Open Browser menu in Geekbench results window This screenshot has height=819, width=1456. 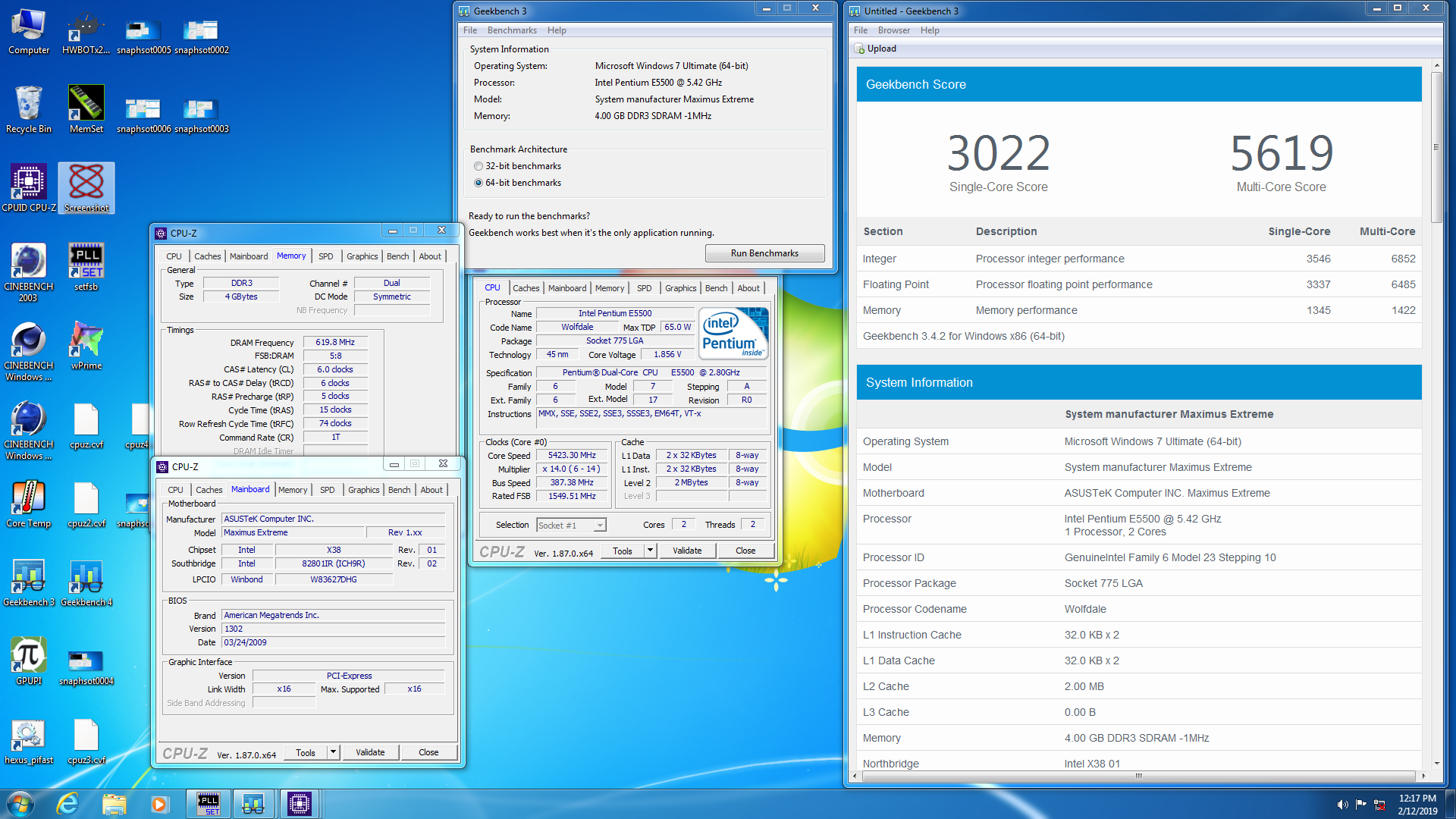[893, 30]
